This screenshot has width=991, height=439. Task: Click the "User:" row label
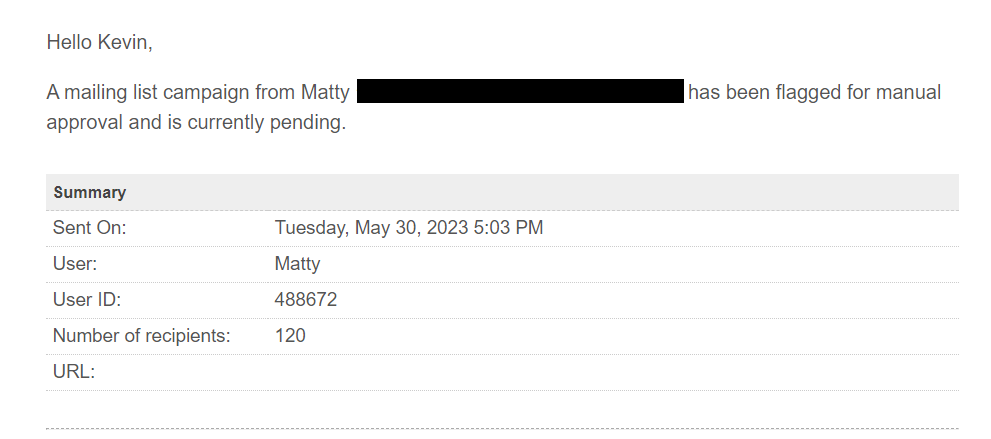pyautogui.click(x=74, y=264)
